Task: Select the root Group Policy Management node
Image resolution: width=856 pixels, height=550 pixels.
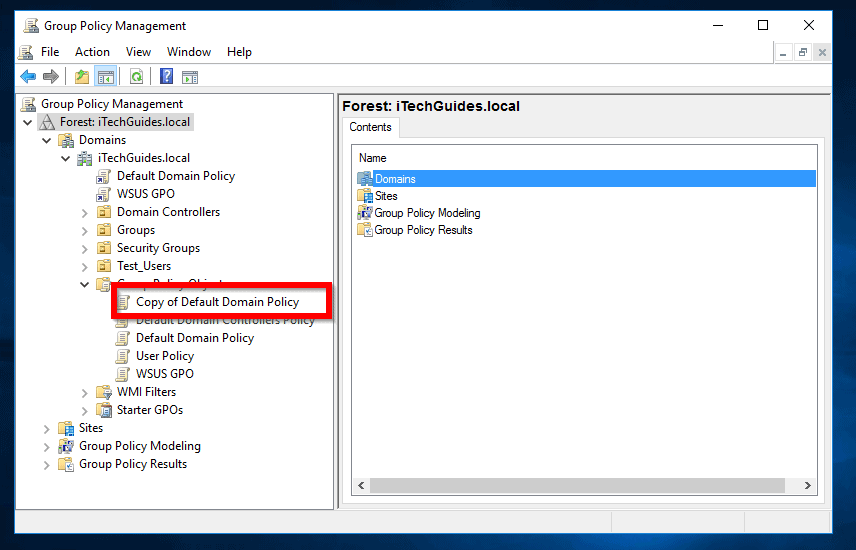Action: point(112,104)
